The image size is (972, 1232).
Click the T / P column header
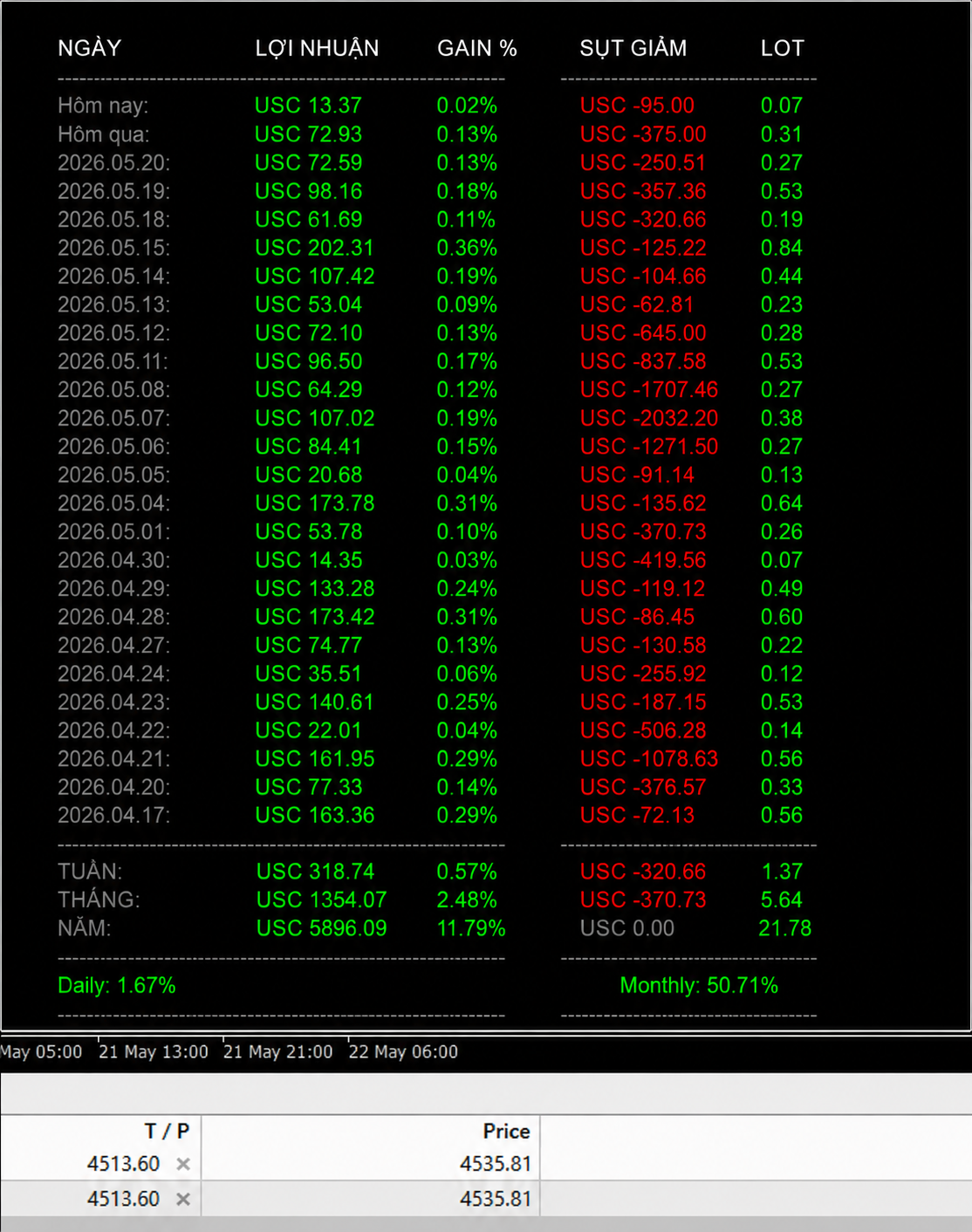pyautogui.click(x=167, y=1131)
